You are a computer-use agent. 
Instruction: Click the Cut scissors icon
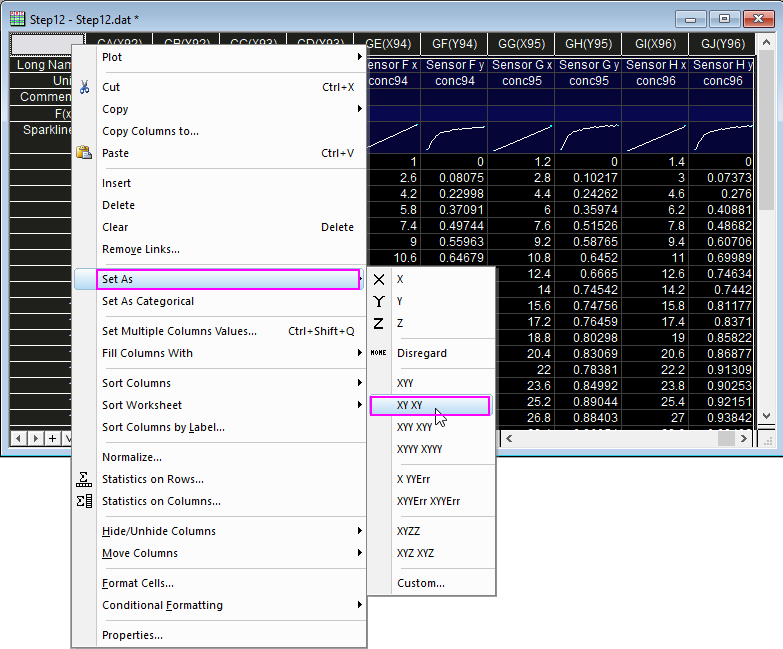click(x=84, y=87)
